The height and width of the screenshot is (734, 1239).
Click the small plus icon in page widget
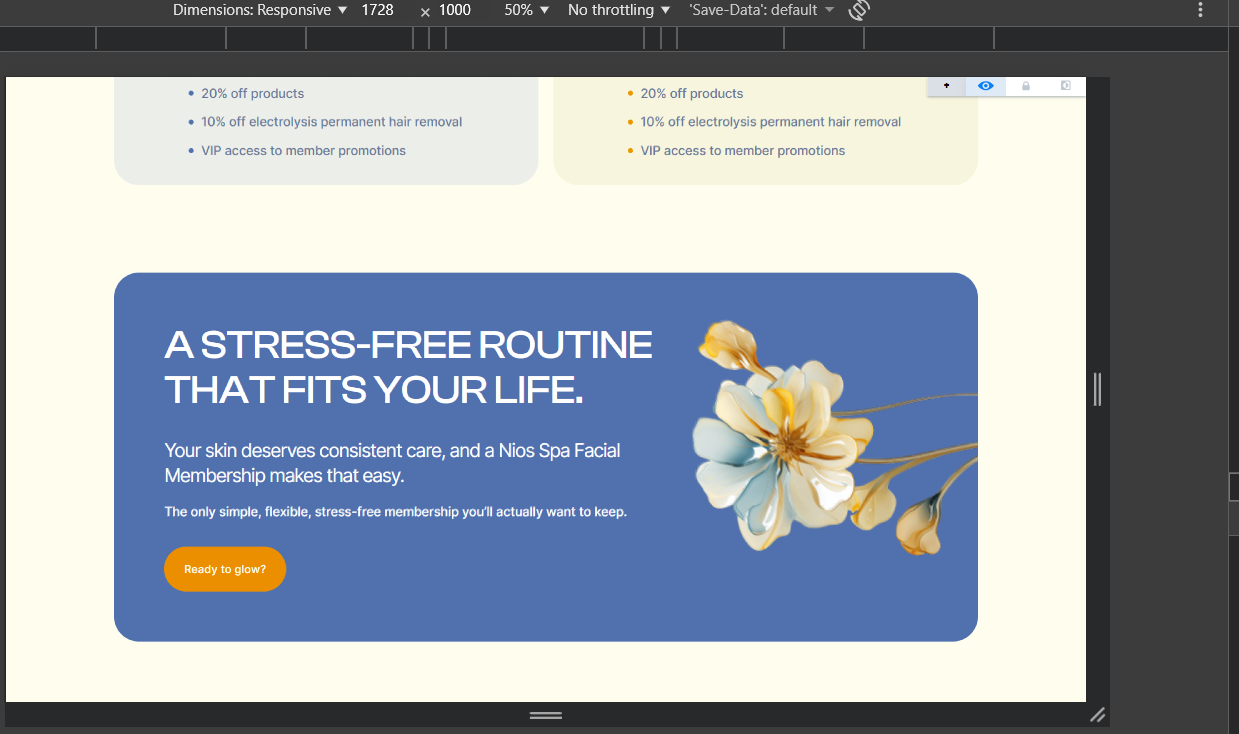tap(946, 86)
